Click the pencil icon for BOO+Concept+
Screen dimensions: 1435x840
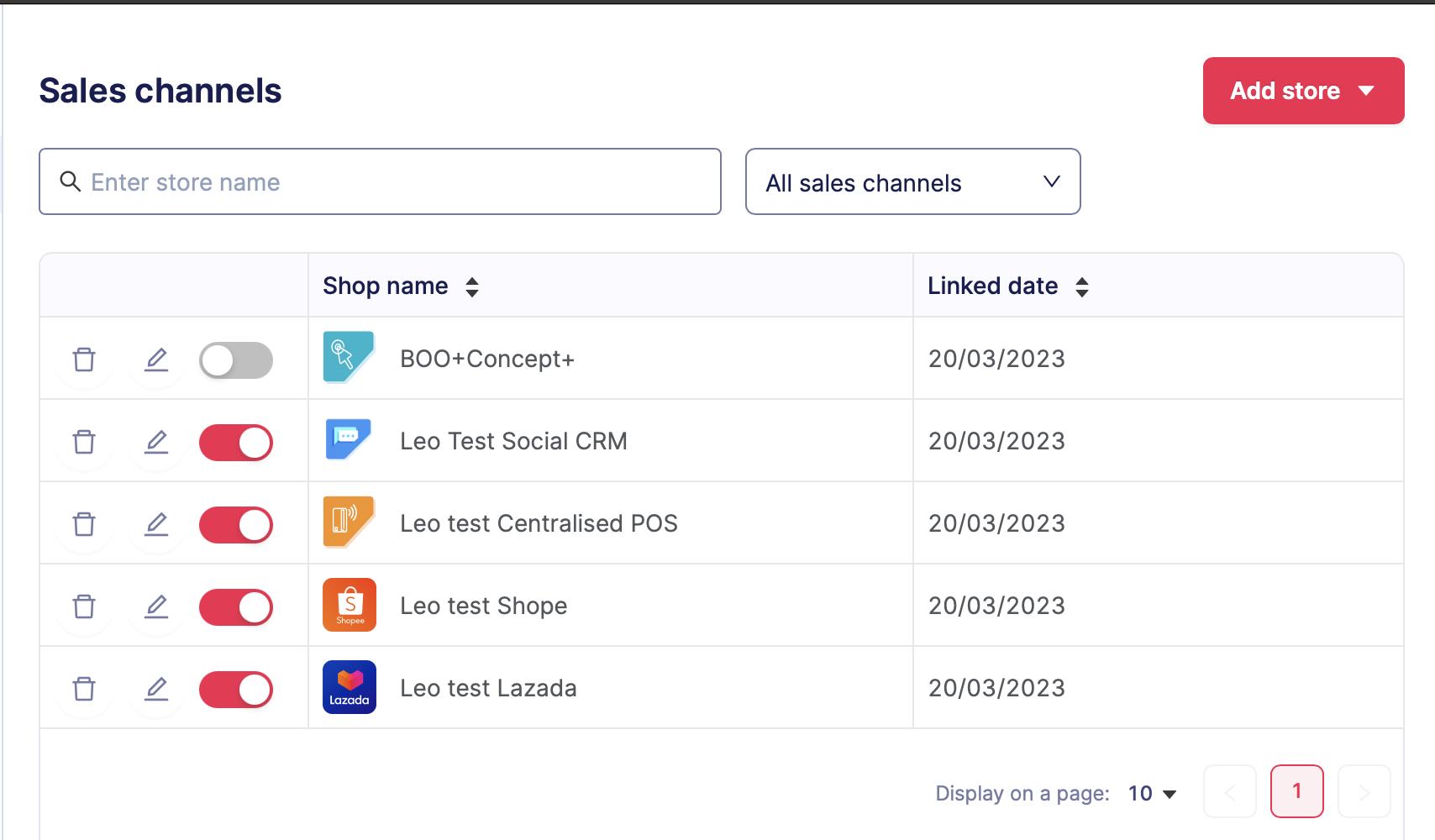pyautogui.click(x=156, y=360)
